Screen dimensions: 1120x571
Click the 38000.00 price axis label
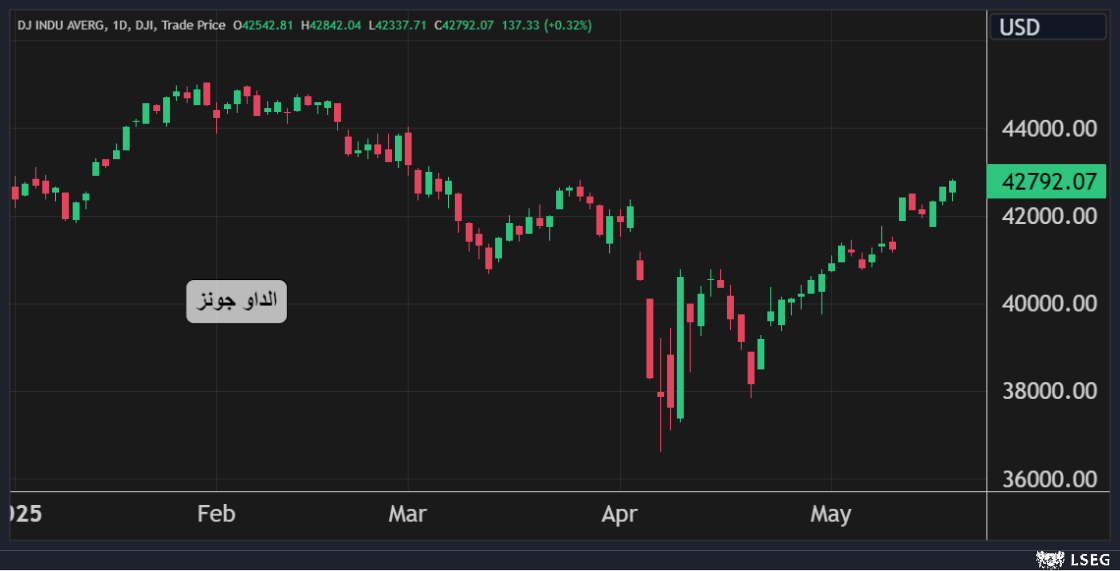[x=1049, y=391]
